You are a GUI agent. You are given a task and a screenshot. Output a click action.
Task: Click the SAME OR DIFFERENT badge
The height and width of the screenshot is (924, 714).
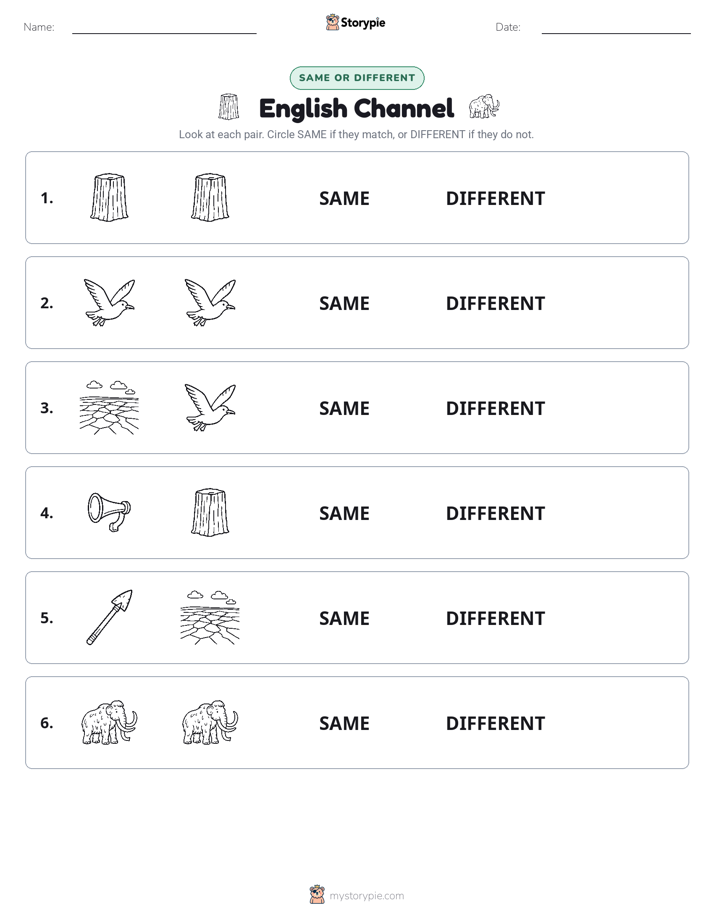pos(357,78)
